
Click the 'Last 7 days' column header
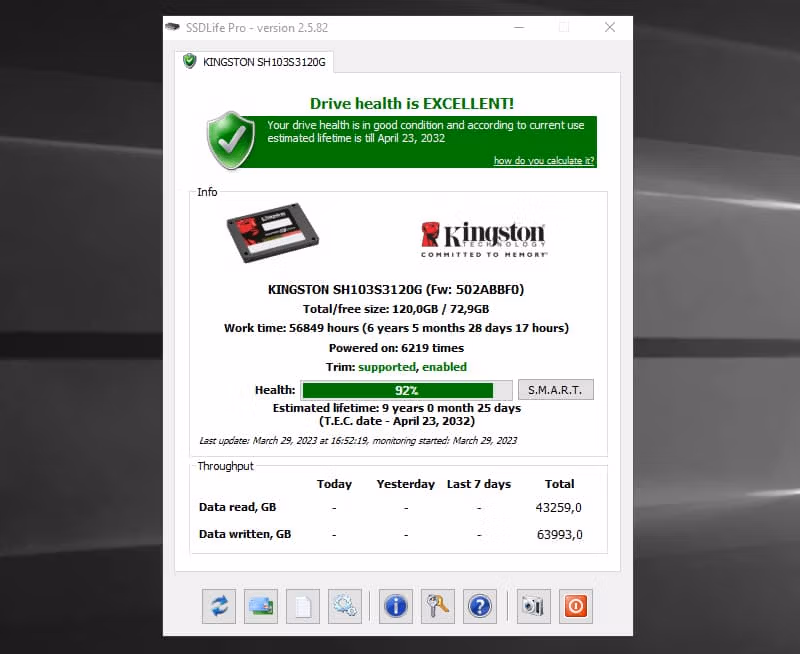click(479, 484)
